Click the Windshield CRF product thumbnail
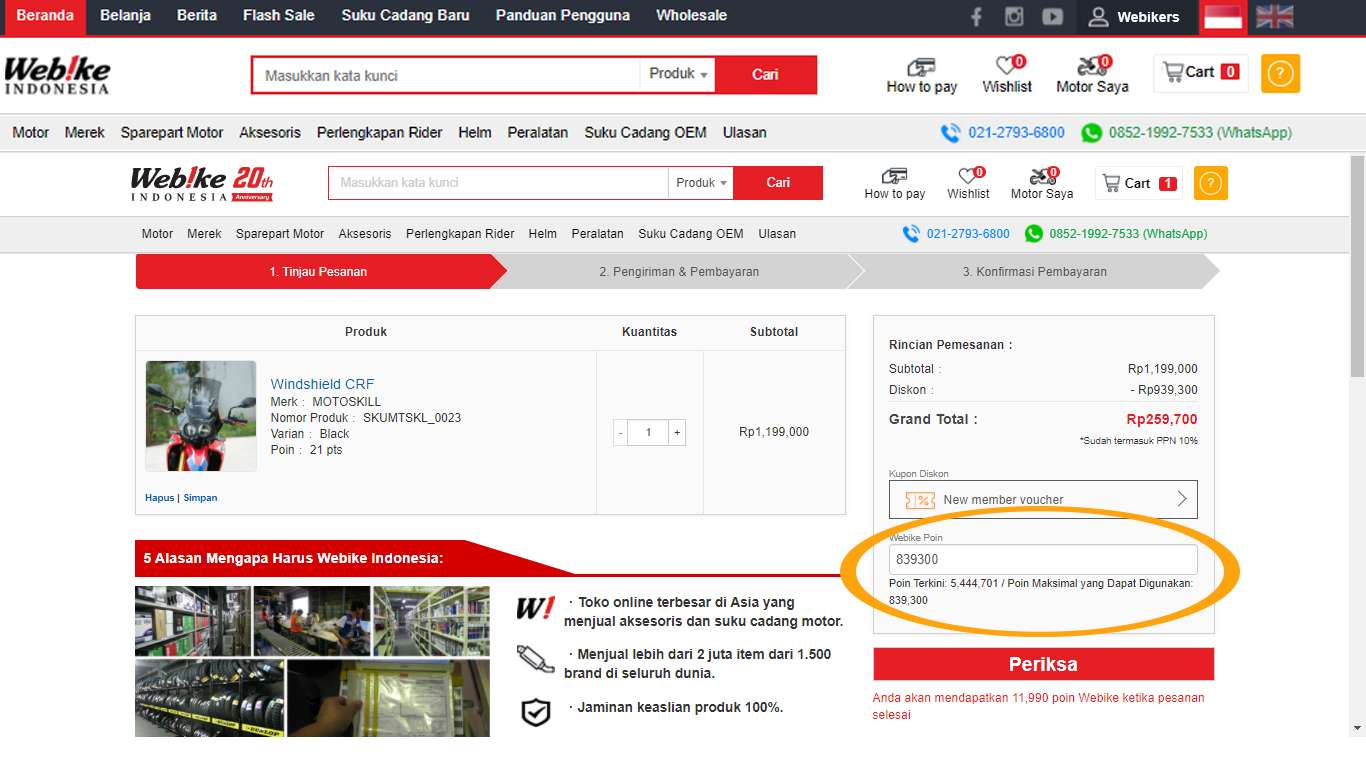 201,416
